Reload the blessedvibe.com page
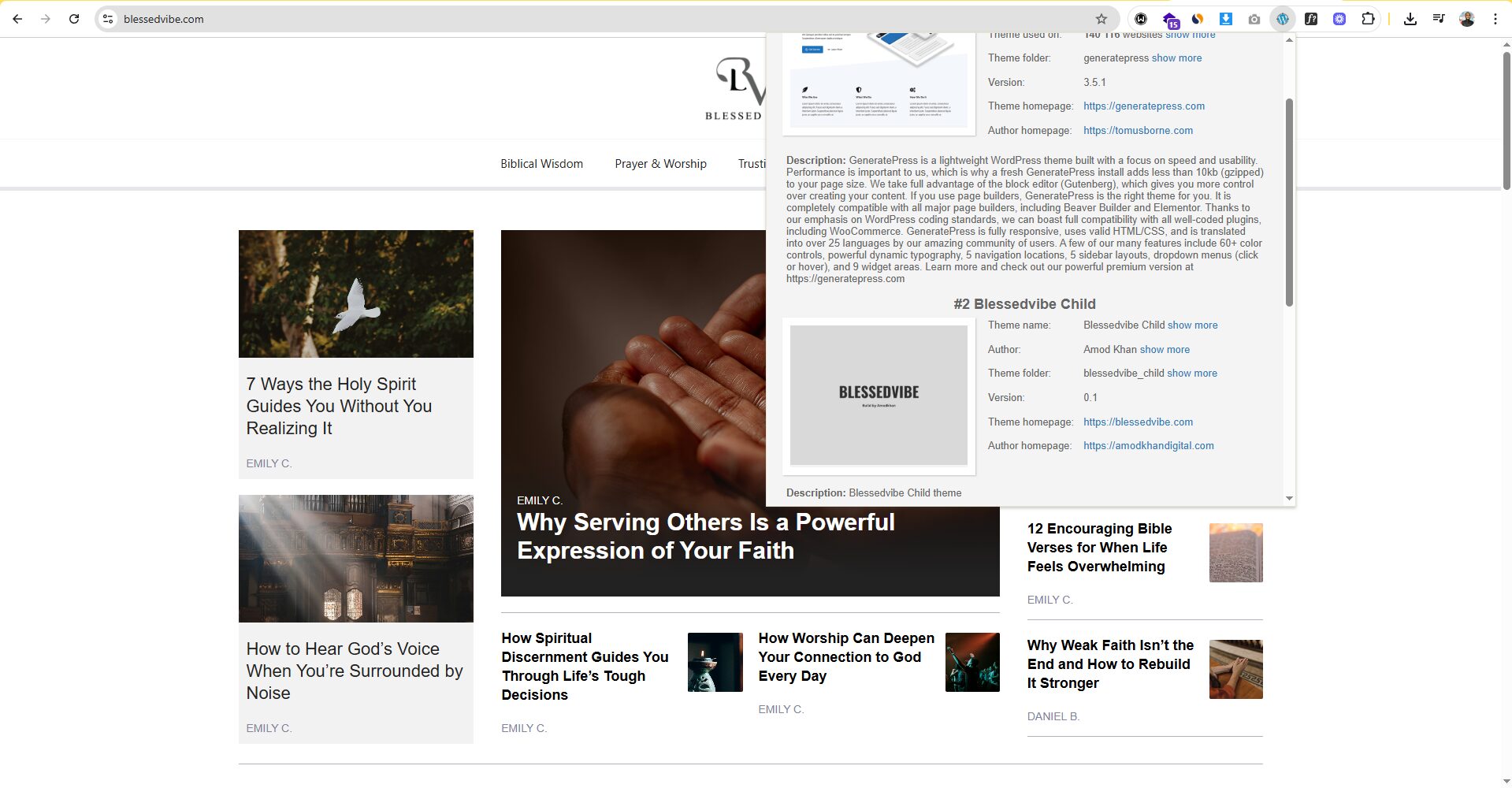This screenshot has height=788, width=1512. pos(74,19)
